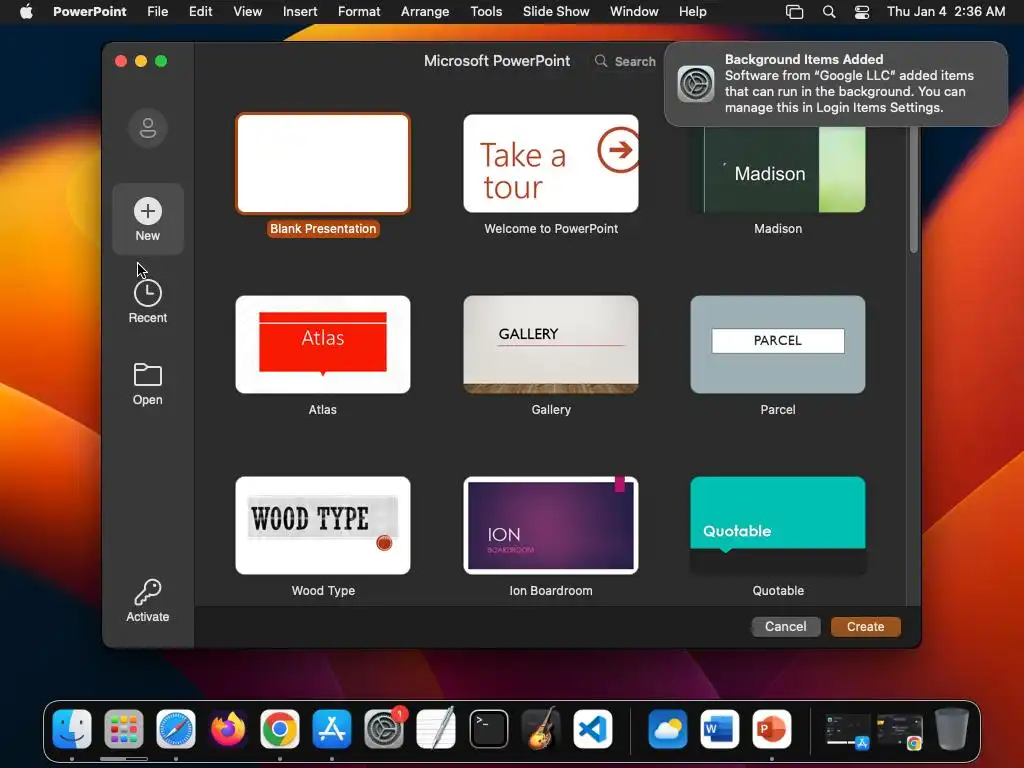Click the Apple menu logo
The width and height of the screenshot is (1024, 768).
(x=26, y=12)
